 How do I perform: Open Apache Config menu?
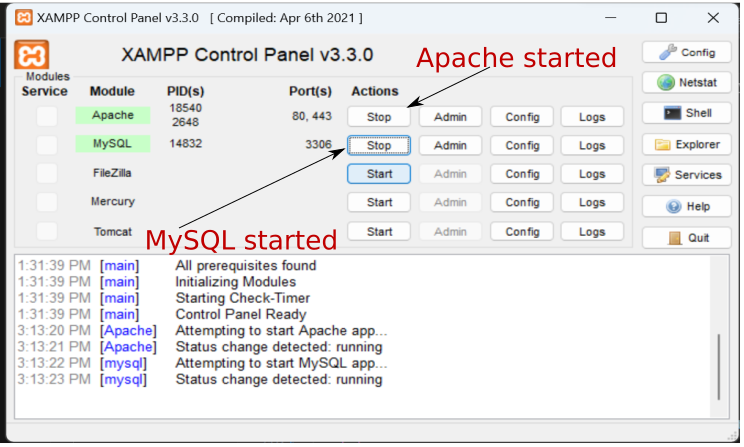(522, 117)
